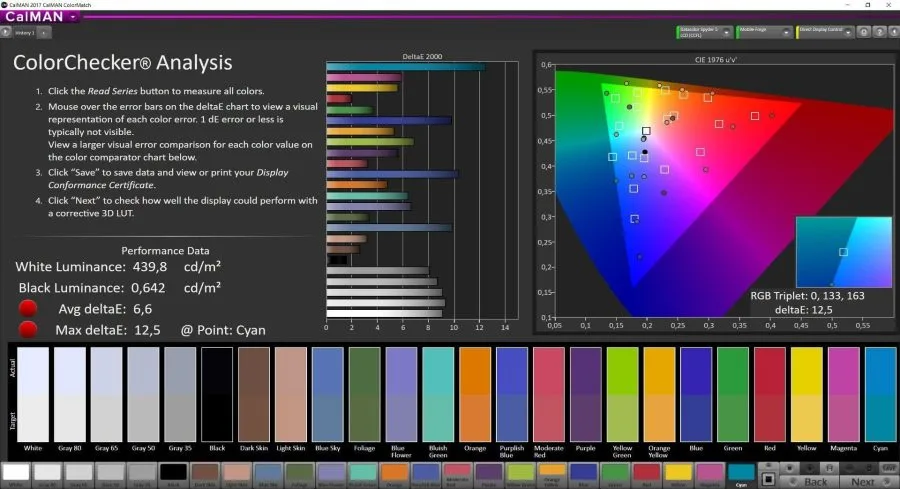900x489 pixels.
Task: Click the Avg deltaE red indicator
Action: coord(29,308)
